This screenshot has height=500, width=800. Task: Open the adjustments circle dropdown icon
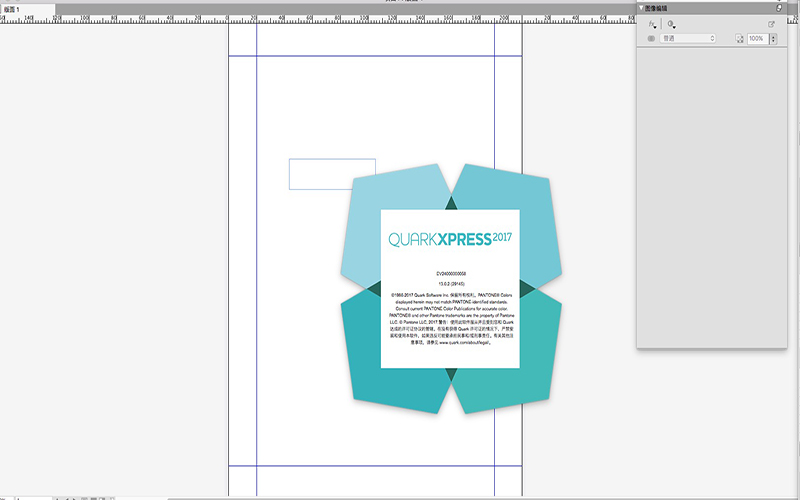click(x=671, y=24)
